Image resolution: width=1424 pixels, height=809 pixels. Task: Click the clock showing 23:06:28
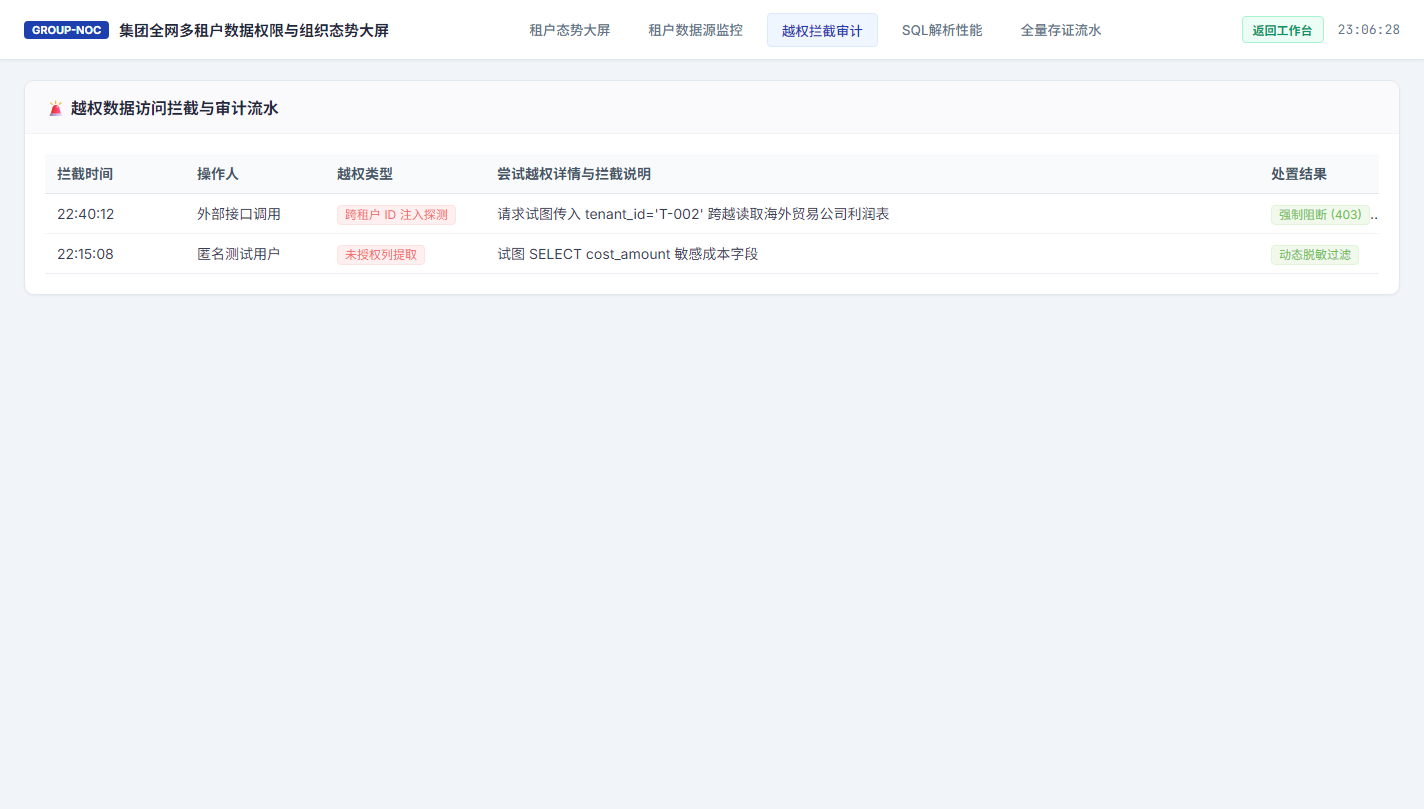pyautogui.click(x=1368, y=30)
